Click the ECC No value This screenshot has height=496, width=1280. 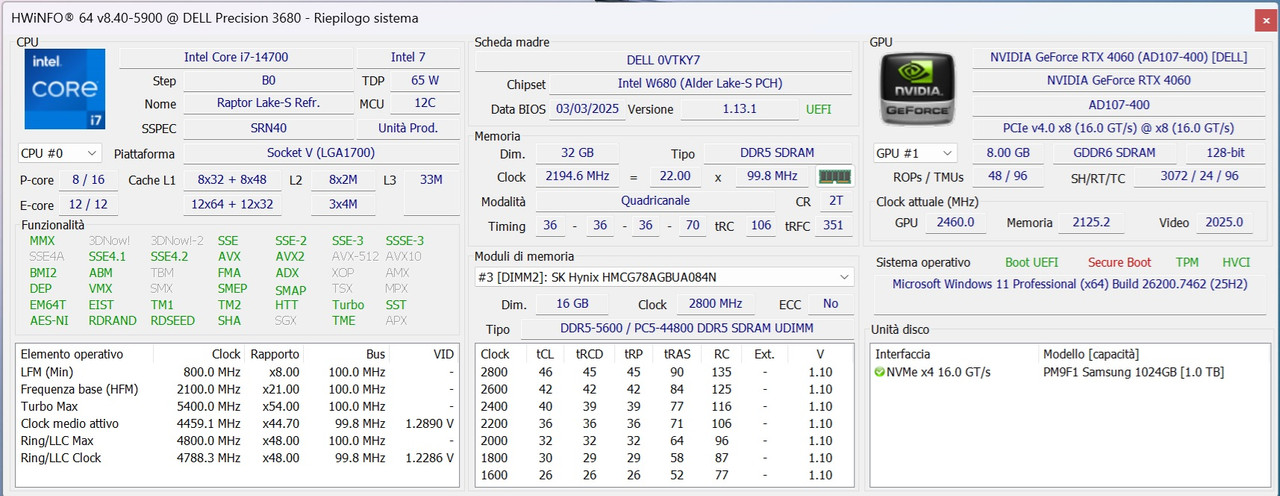pos(831,304)
